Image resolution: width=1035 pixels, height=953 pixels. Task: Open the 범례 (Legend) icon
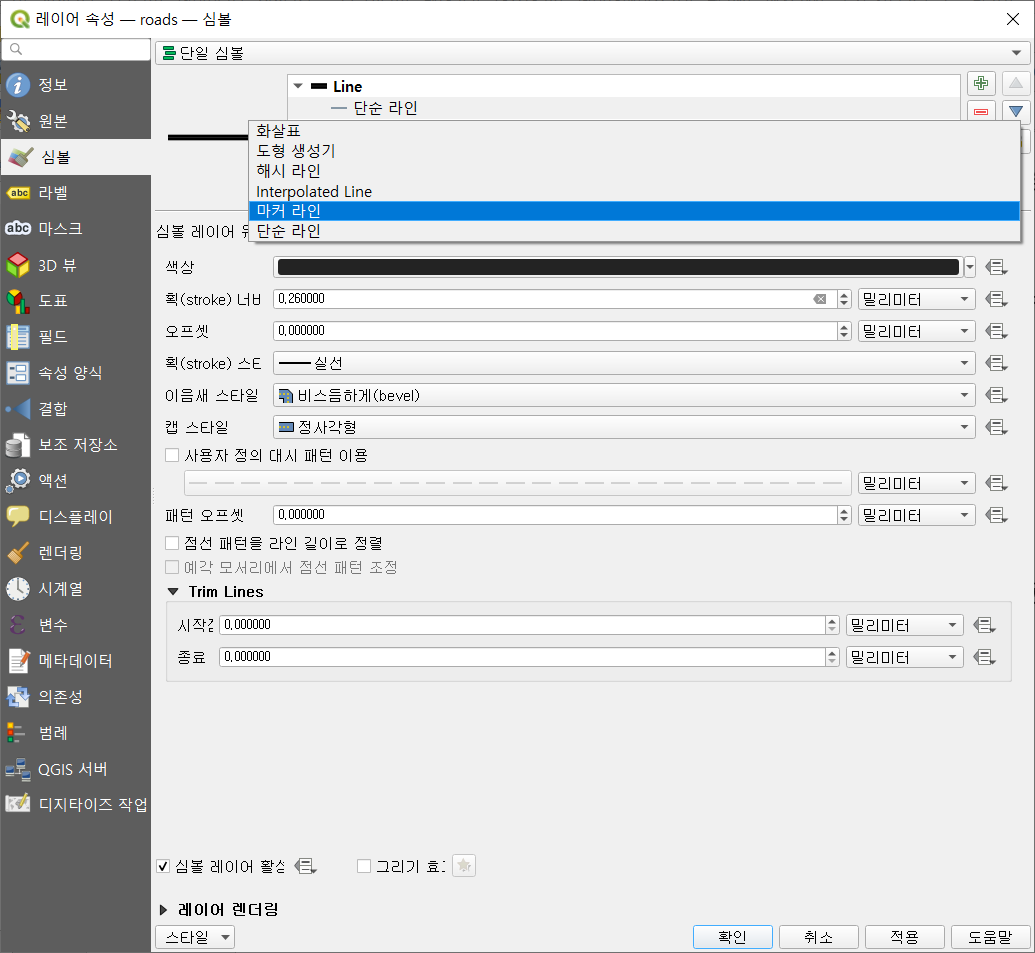[18, 733]
